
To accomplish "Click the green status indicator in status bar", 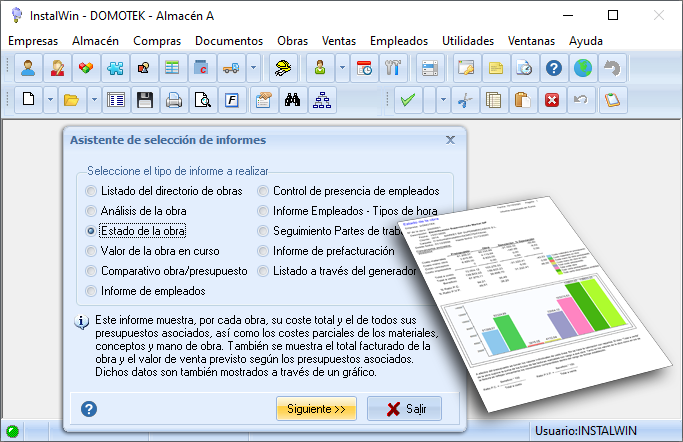I will [13, 431].
